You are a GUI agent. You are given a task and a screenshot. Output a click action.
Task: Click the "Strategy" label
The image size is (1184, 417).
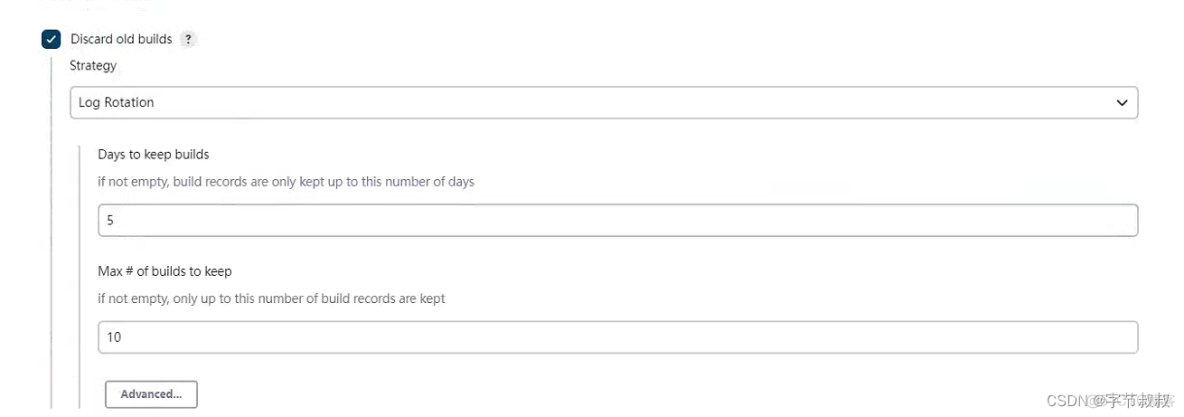[93, 66]
